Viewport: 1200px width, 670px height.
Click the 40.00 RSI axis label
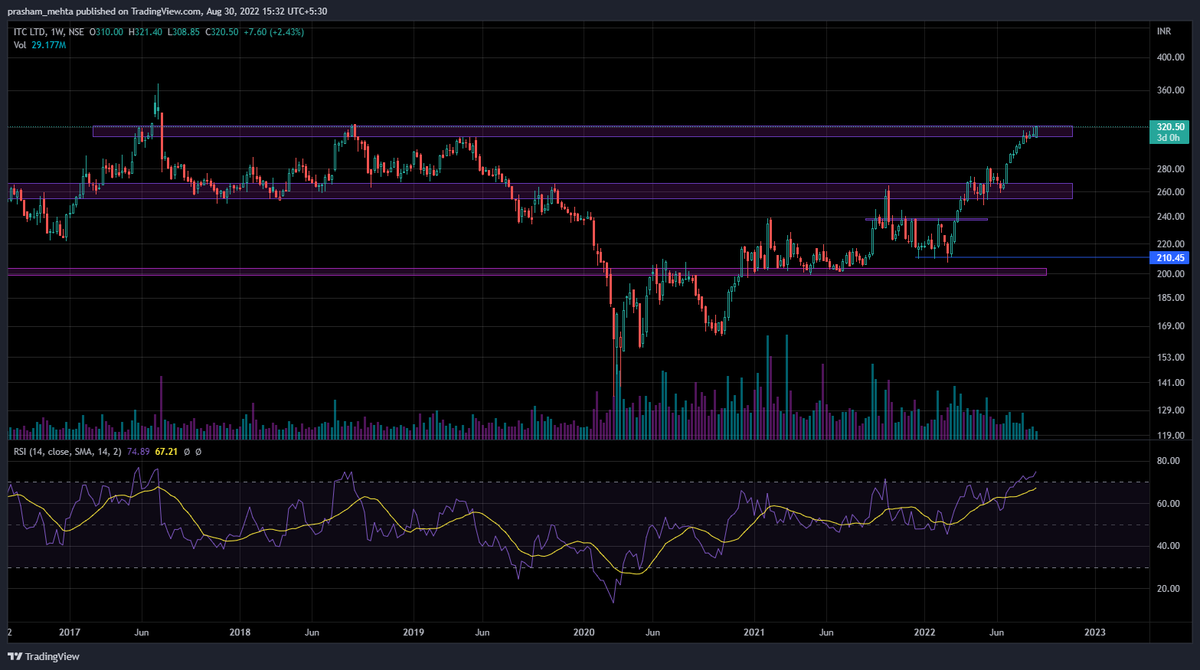1167,546
